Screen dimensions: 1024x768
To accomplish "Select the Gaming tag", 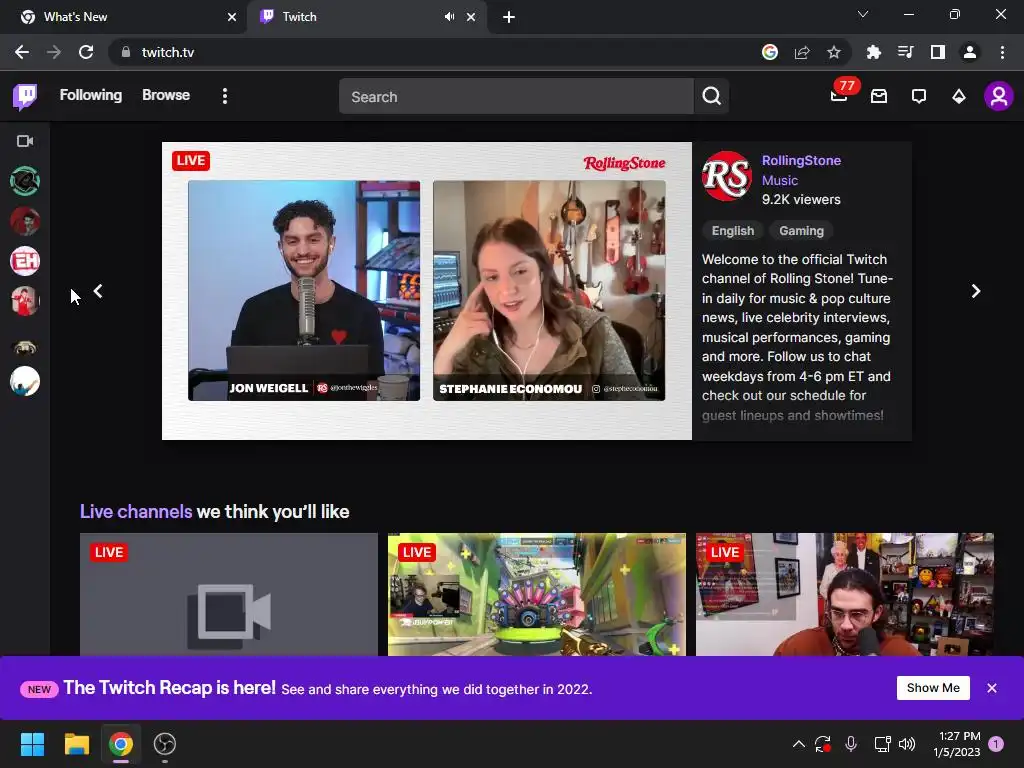I will (x=801, y=231).
